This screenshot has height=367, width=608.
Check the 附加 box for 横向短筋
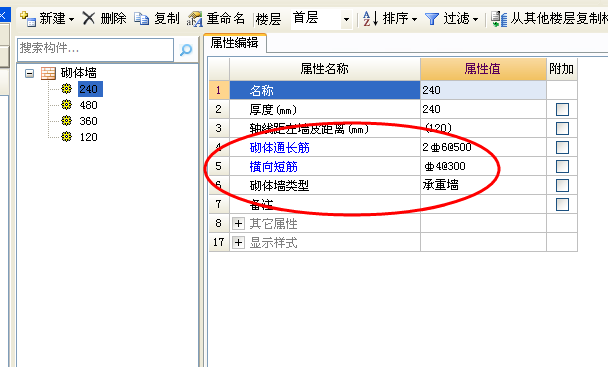(x=562, y=166)
